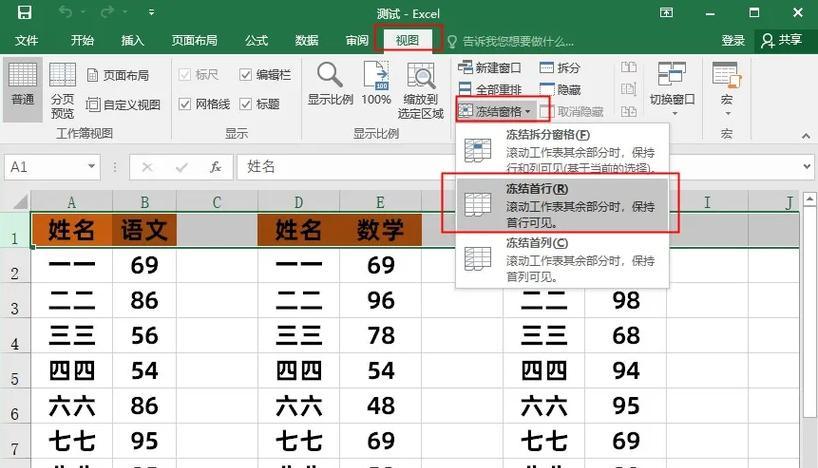Open the Name Box dropdown arrow
The image size is (818, 468).
[x=91, y=166]
